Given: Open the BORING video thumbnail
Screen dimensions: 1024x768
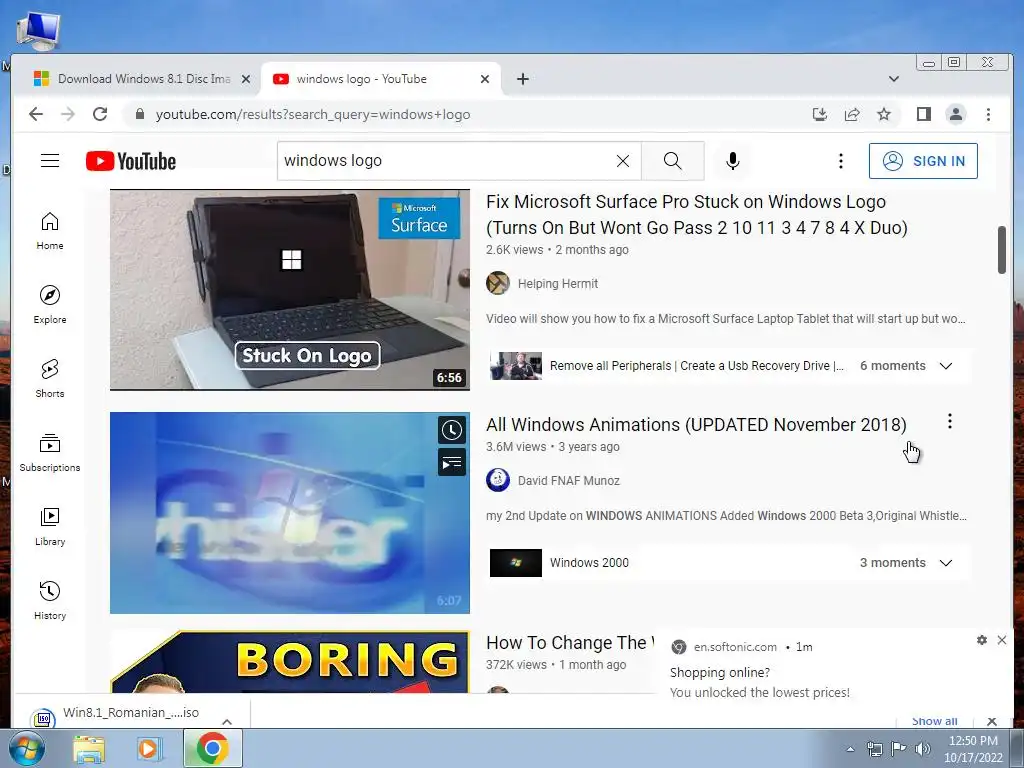Looking at the screenshot, I should (x=290, y=662).
